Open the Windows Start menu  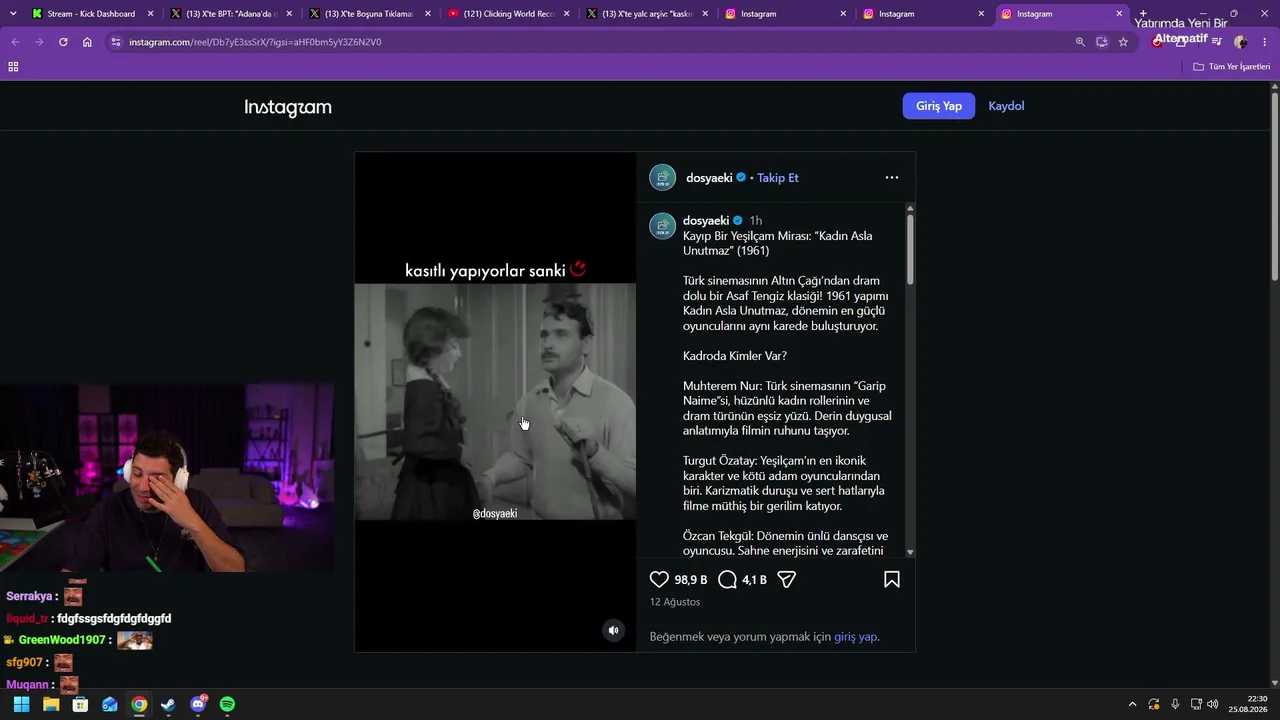pyautogui.click(x=21, y=704)
